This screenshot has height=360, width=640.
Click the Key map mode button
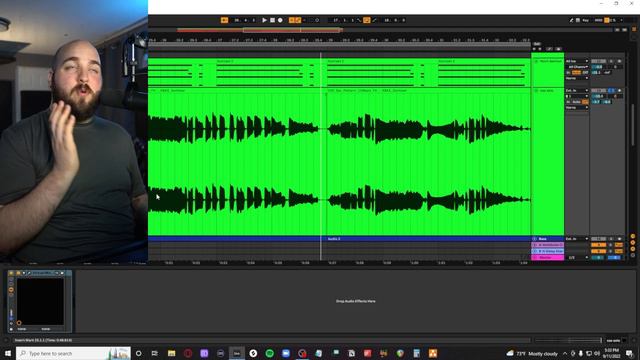pyautogui.click(x=586, y=20)
